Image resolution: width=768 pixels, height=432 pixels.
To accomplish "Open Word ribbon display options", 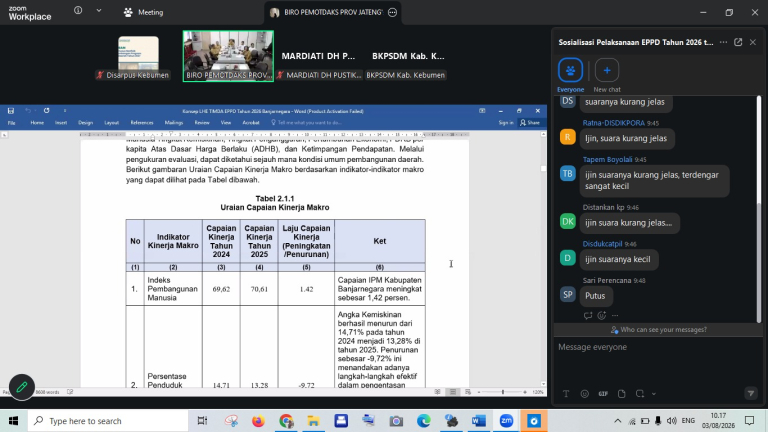I will pyautogui.click(x=482, y=111).
